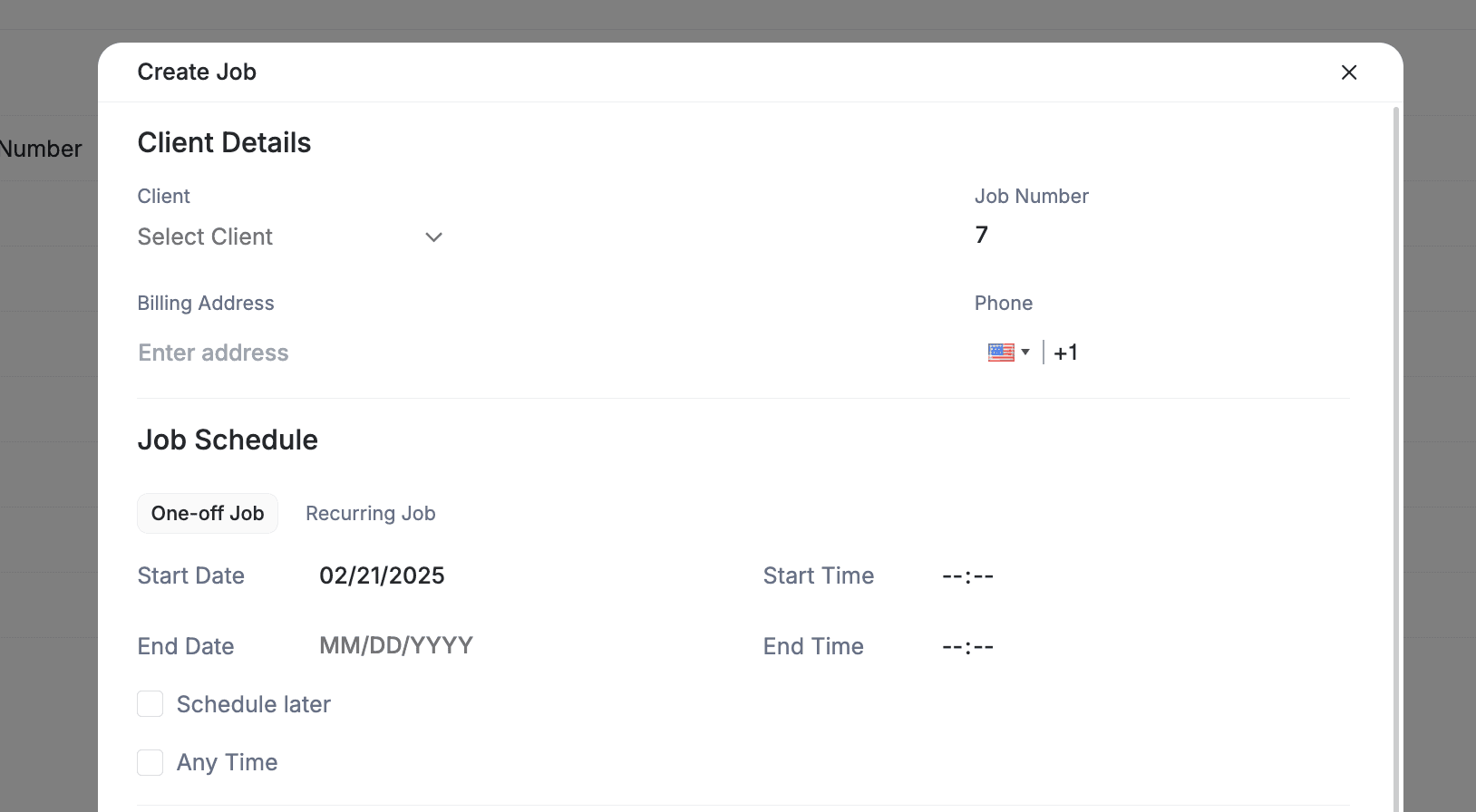The width and height of the screenshot is (1476, 812).
Task: Switch to the Recurring Job tab
Action: tap(370, 514)
